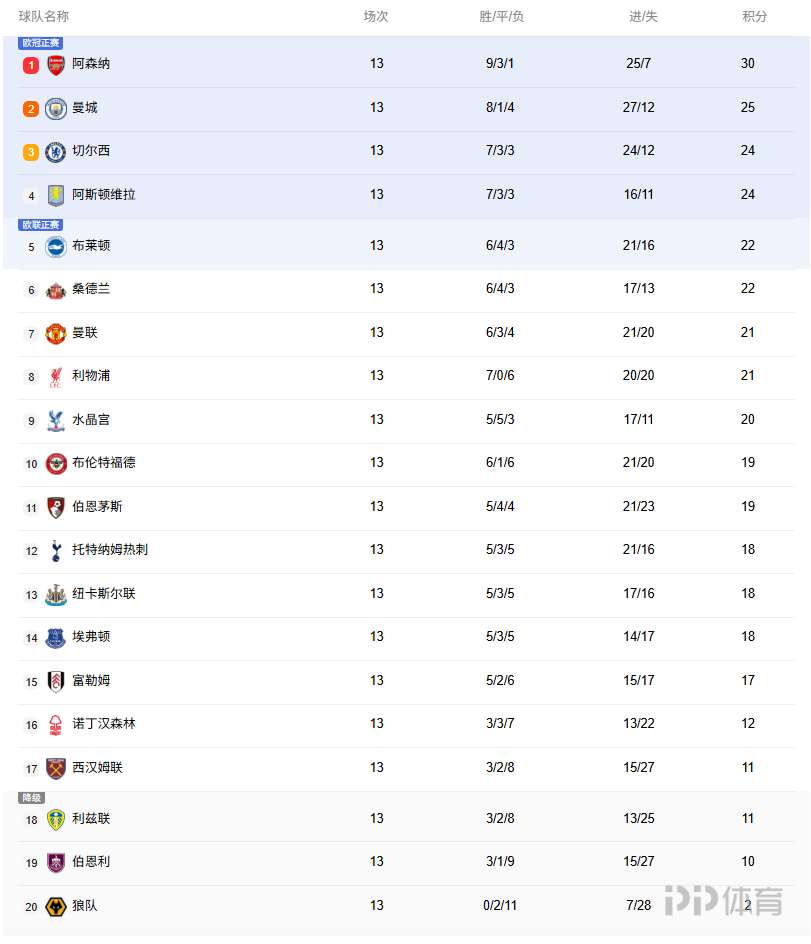Click the Manchester United crest icon
The height and width of the screenshot is (944, 811).
56,333
